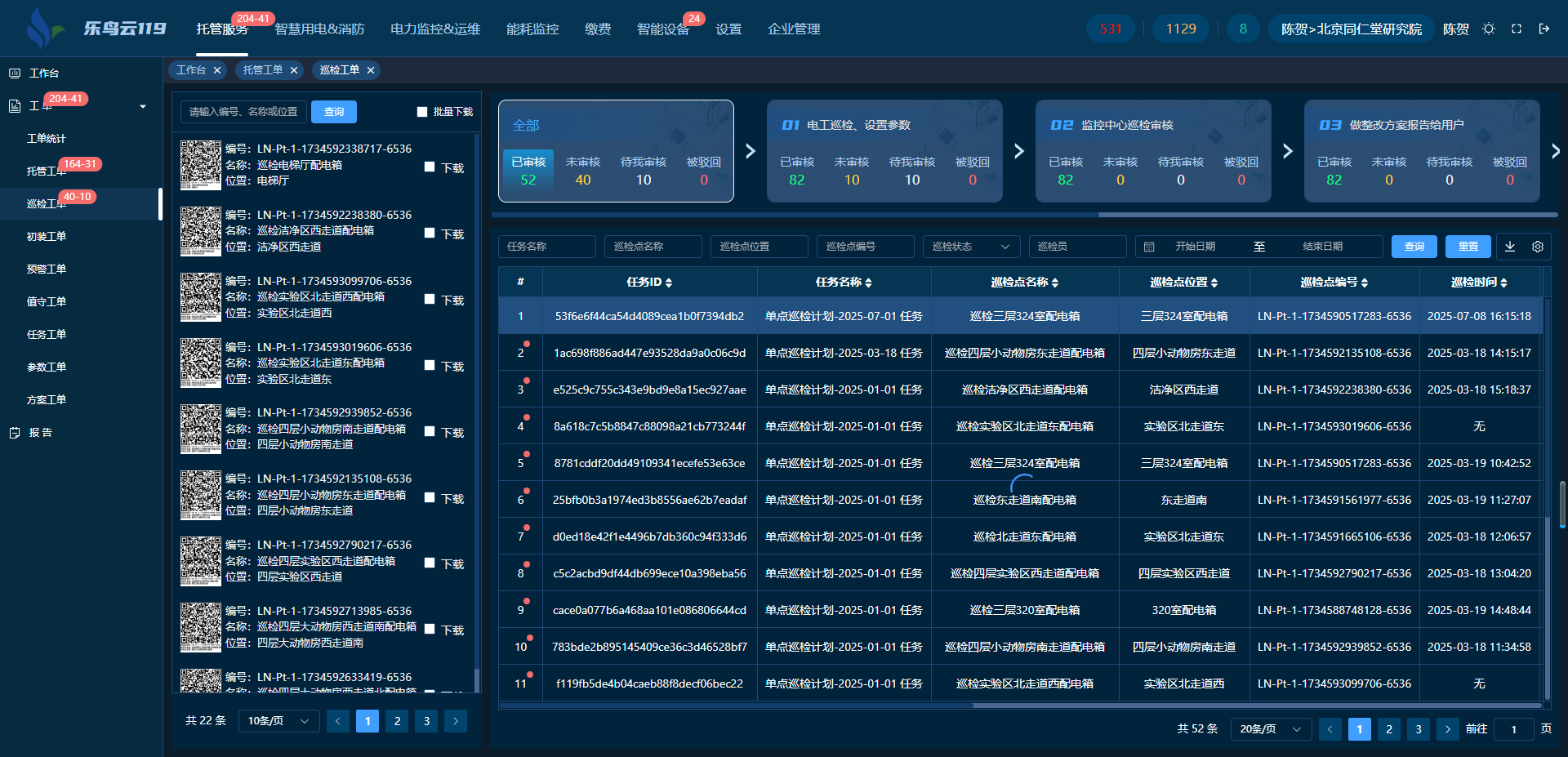Expand the 20条/页 page size selector
This screenshot has height=757, width=1568.
pyautogui.click(x=1270, y=729)
